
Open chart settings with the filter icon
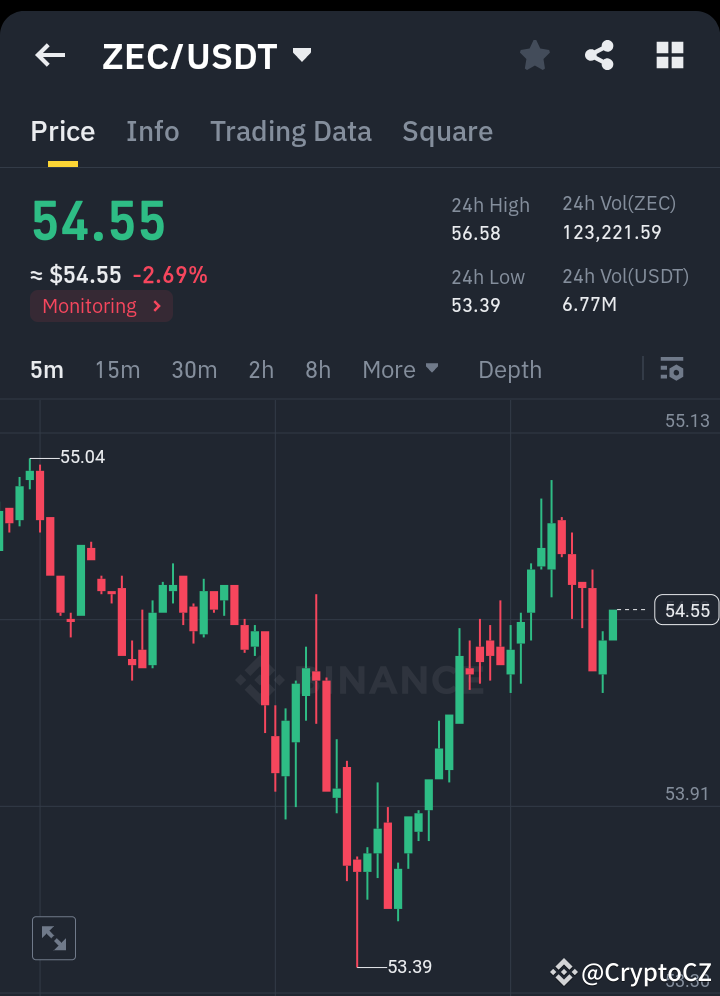[x=672, y=369]
